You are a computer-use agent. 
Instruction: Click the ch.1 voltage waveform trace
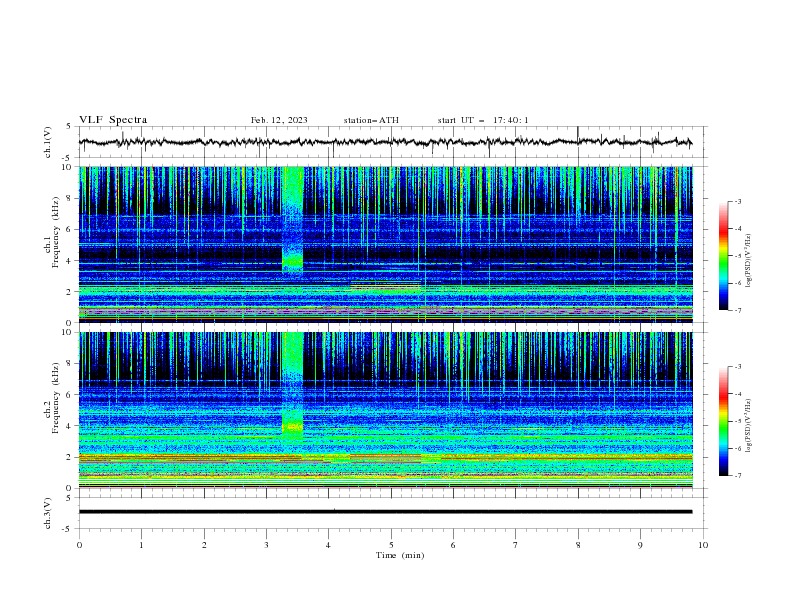(385, 142)
